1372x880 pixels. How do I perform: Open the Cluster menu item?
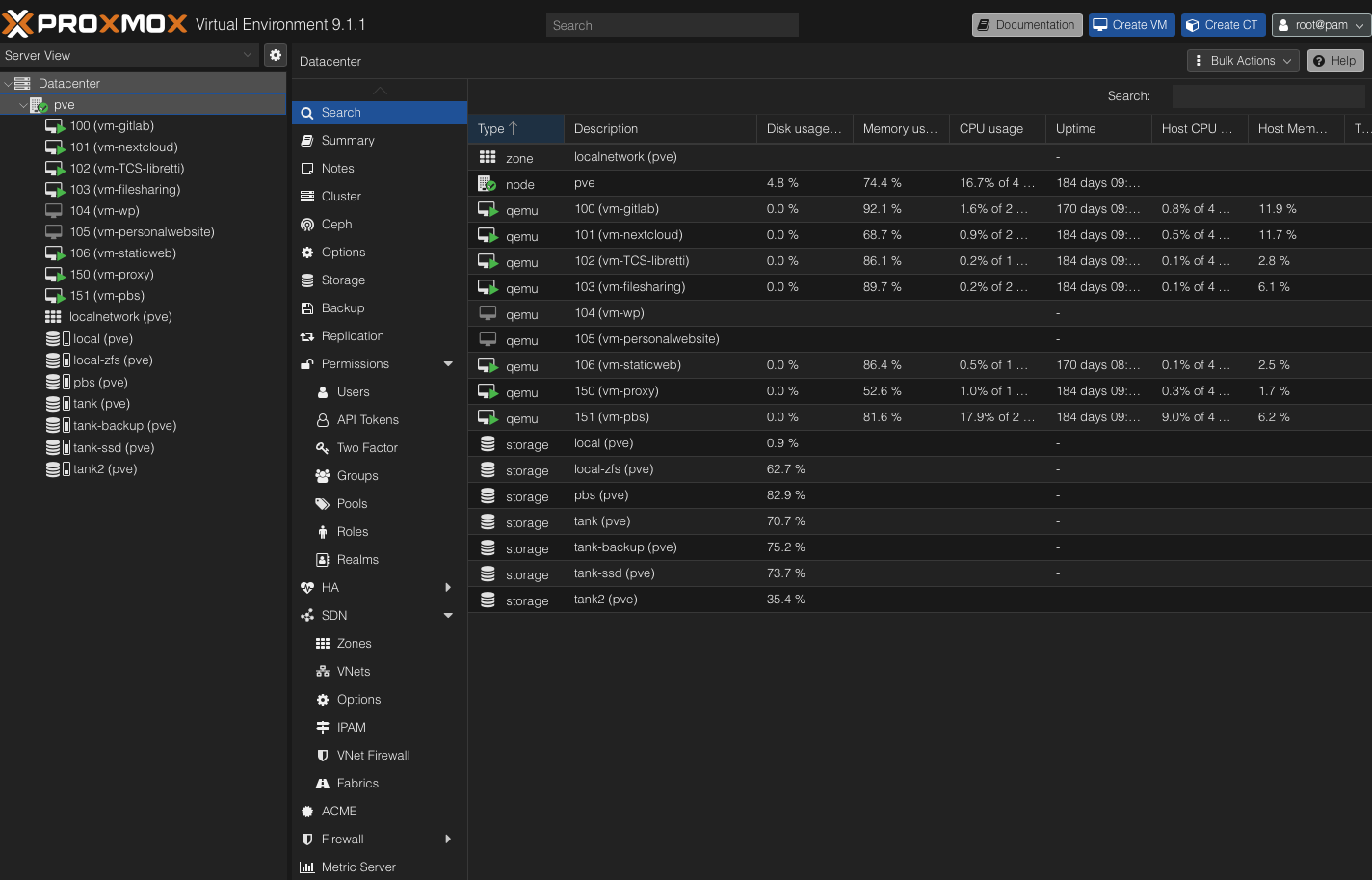(x=380, y=197)
